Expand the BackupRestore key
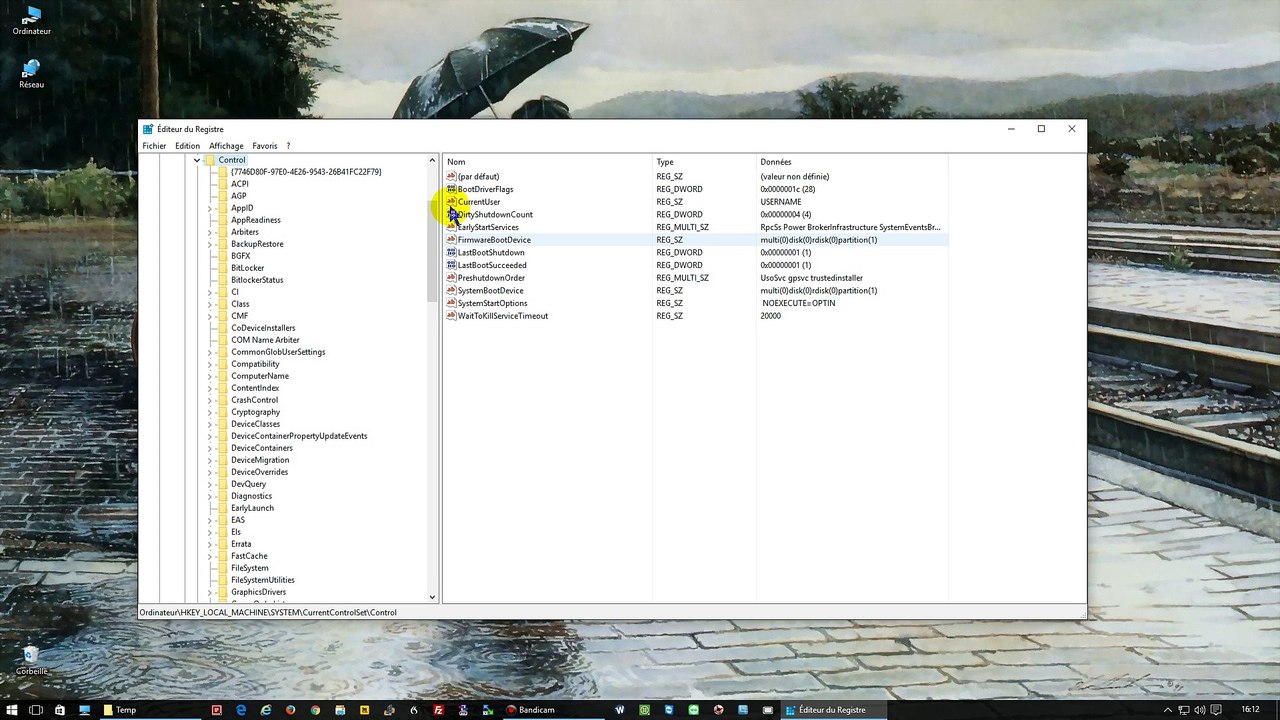 (x=210, y=244)
